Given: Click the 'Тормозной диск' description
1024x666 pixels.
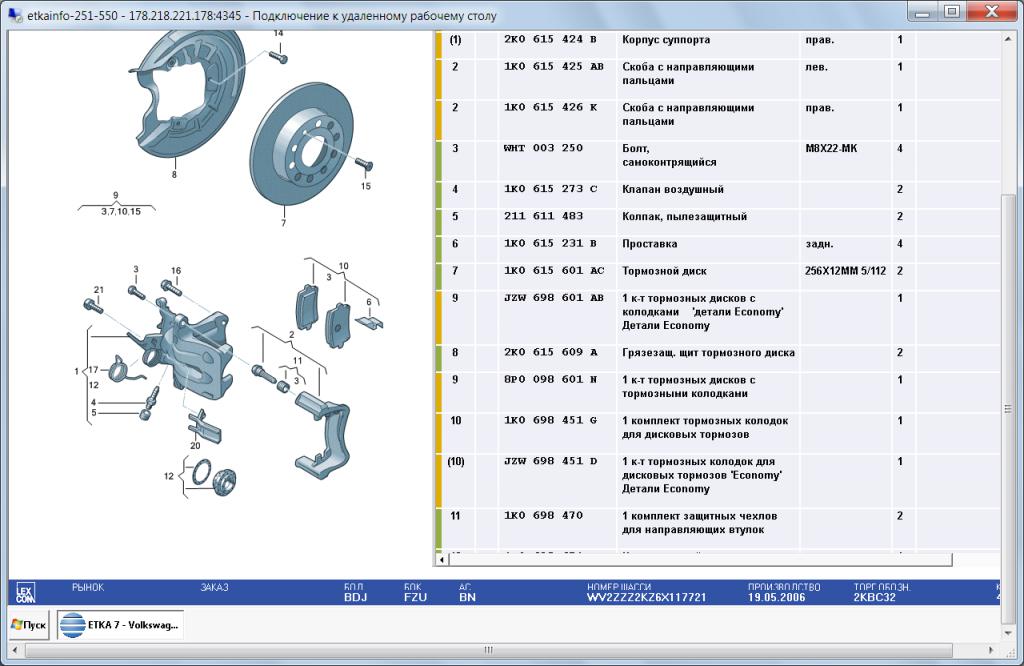Looking at the screenshot, I should tap(664, 271).
